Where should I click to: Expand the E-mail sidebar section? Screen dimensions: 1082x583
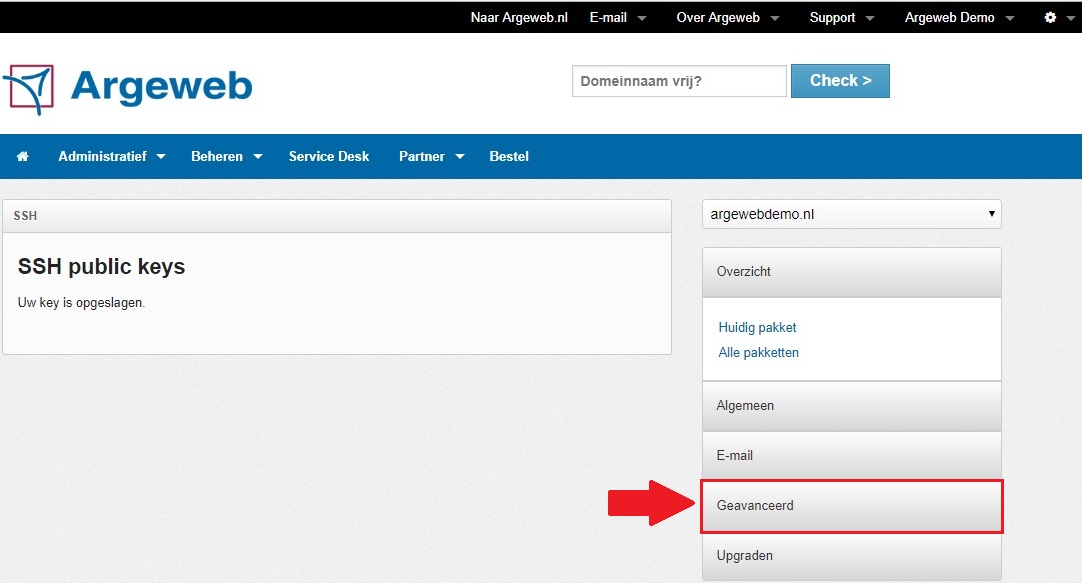pos(852,455)
